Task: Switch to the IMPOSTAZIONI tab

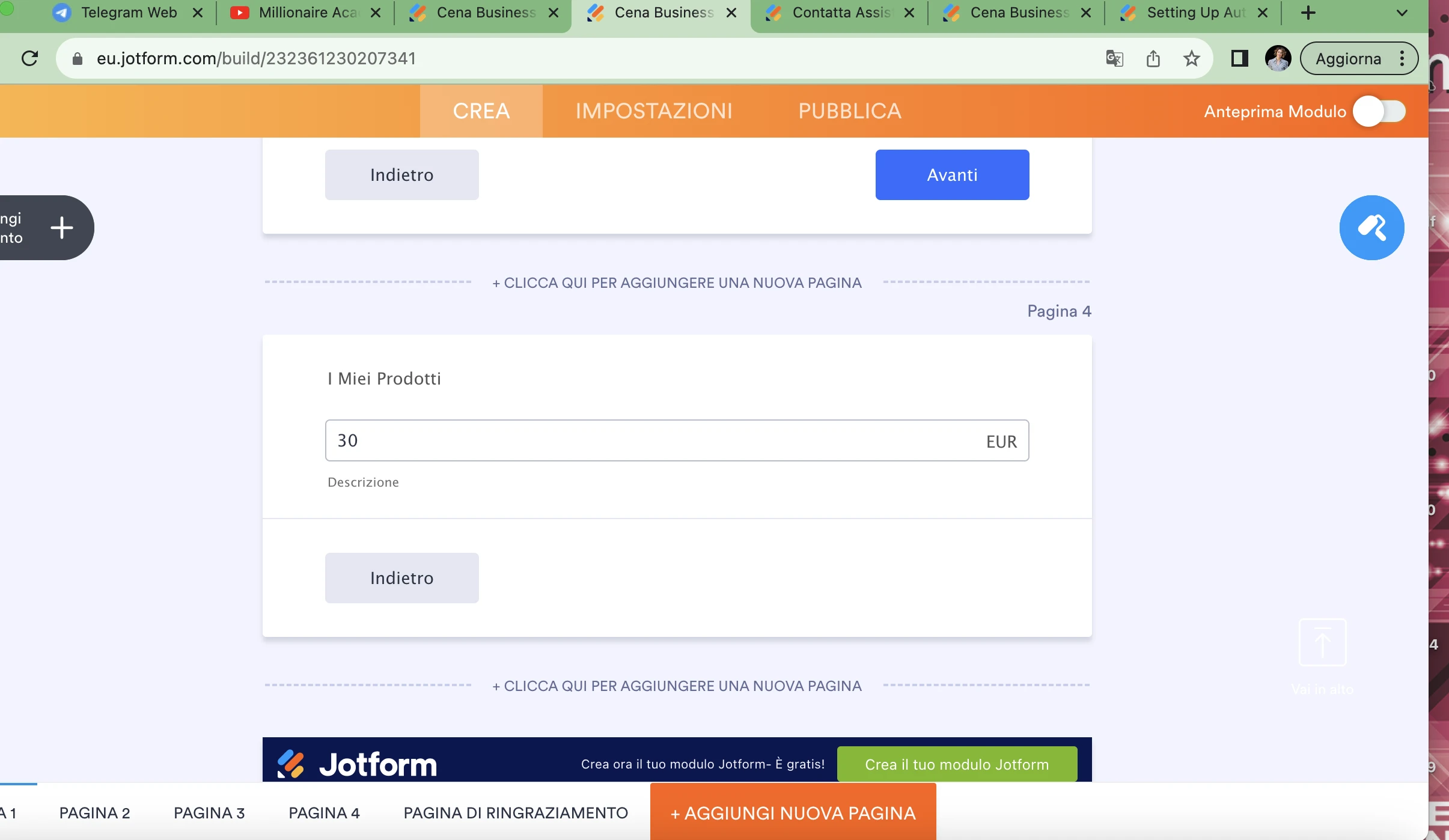Action: (x=654, y=111)
